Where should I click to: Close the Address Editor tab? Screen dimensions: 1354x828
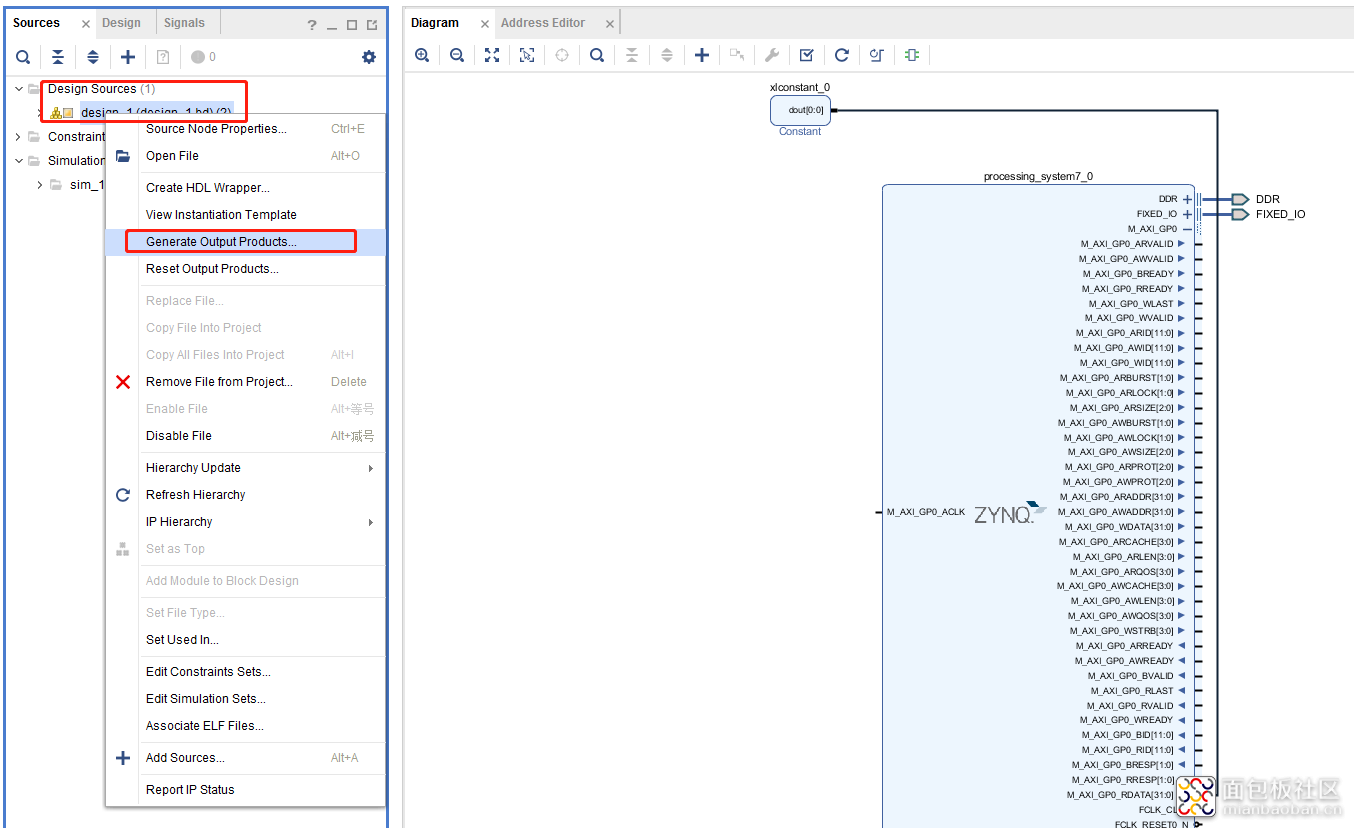(610, 24)
